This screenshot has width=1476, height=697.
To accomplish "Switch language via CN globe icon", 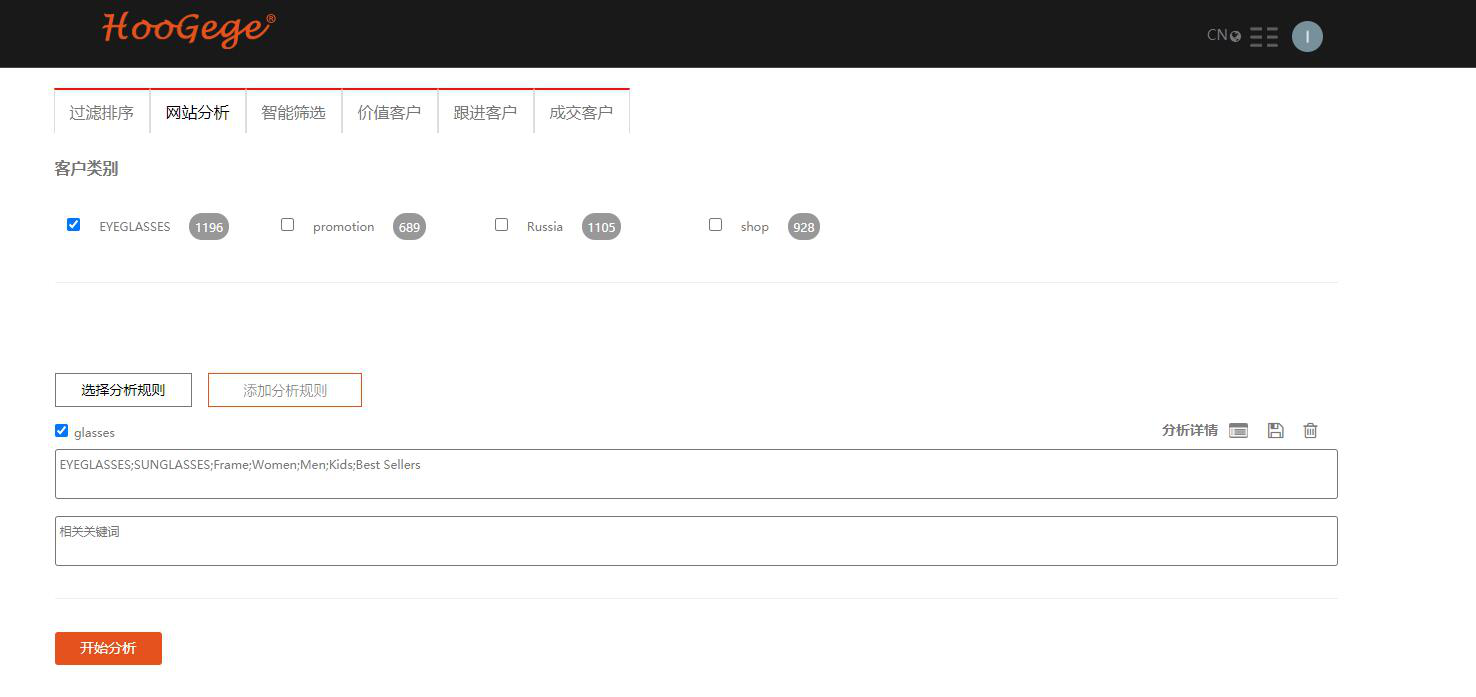I will (1224, 36).
